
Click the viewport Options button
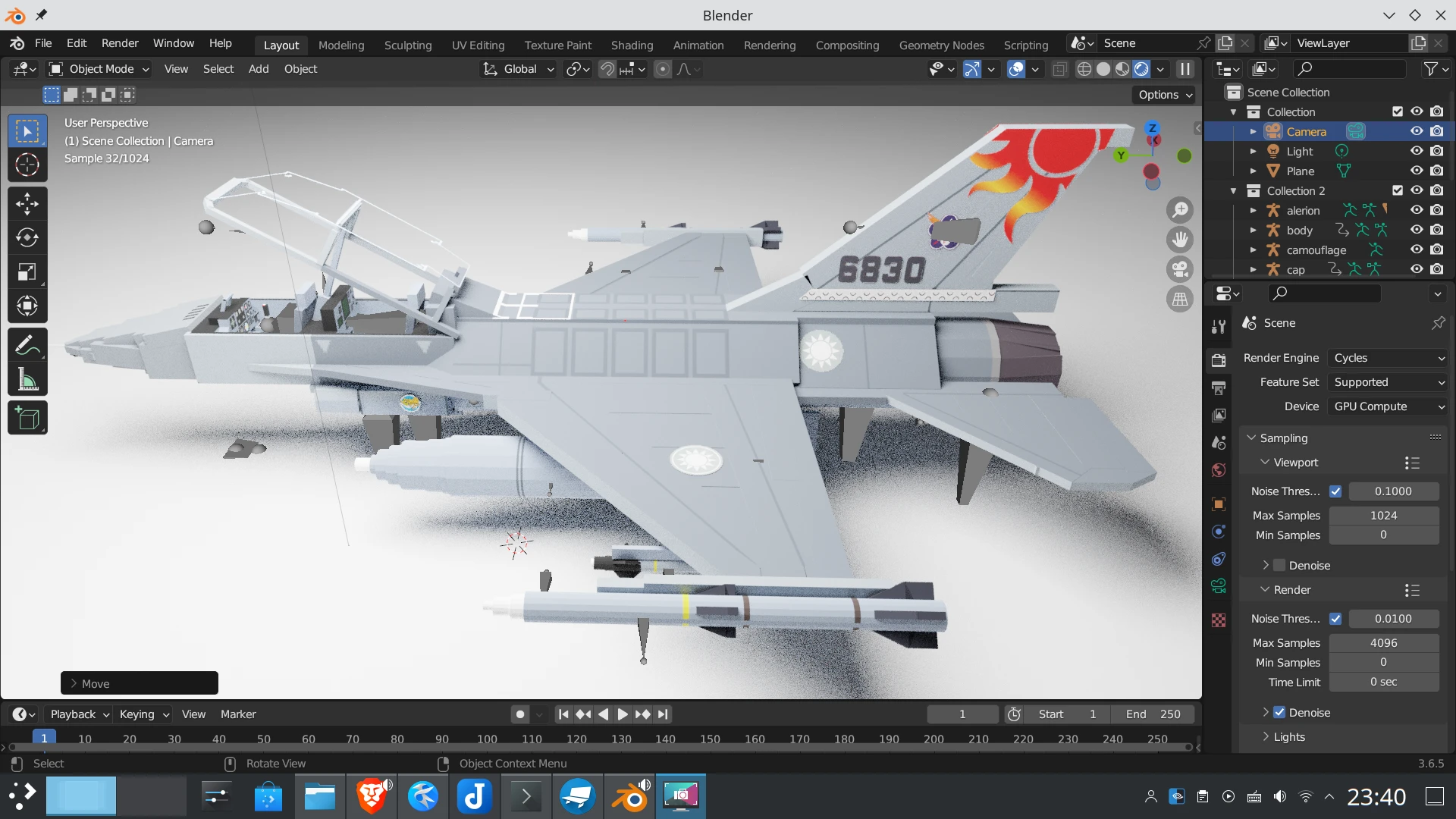1165,95
